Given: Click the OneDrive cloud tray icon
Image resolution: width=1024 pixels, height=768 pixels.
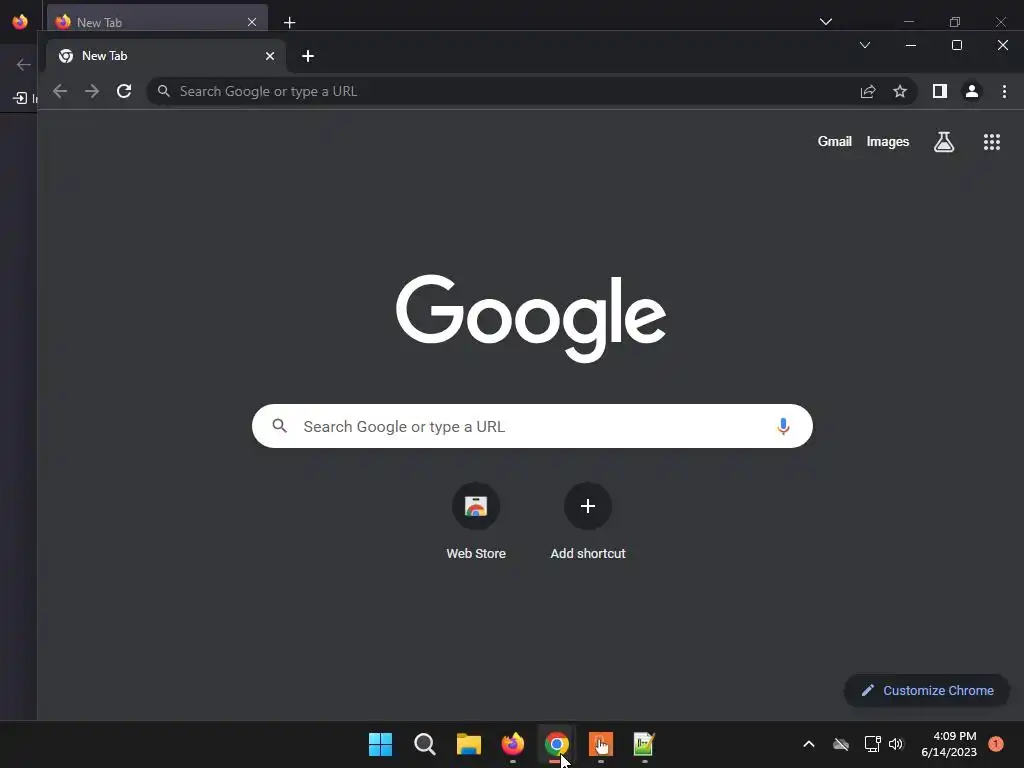Looking at the screenshot, I should click(841, 744).
